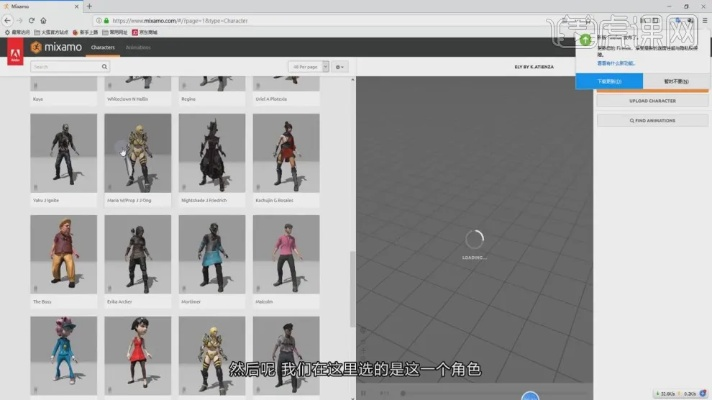Select the red-dress girl character thumbnail
Screen dimensions: 712x400
point(138,356)
